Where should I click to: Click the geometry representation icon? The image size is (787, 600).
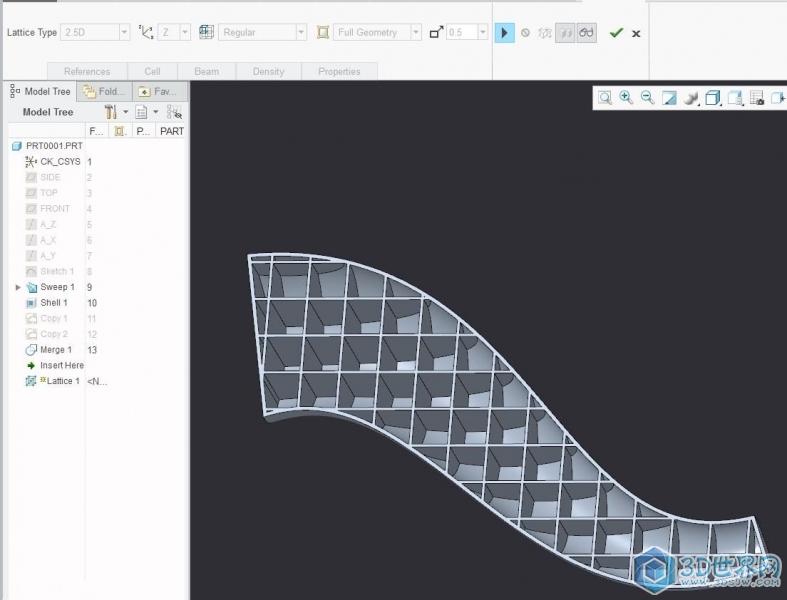coord(323,33)
